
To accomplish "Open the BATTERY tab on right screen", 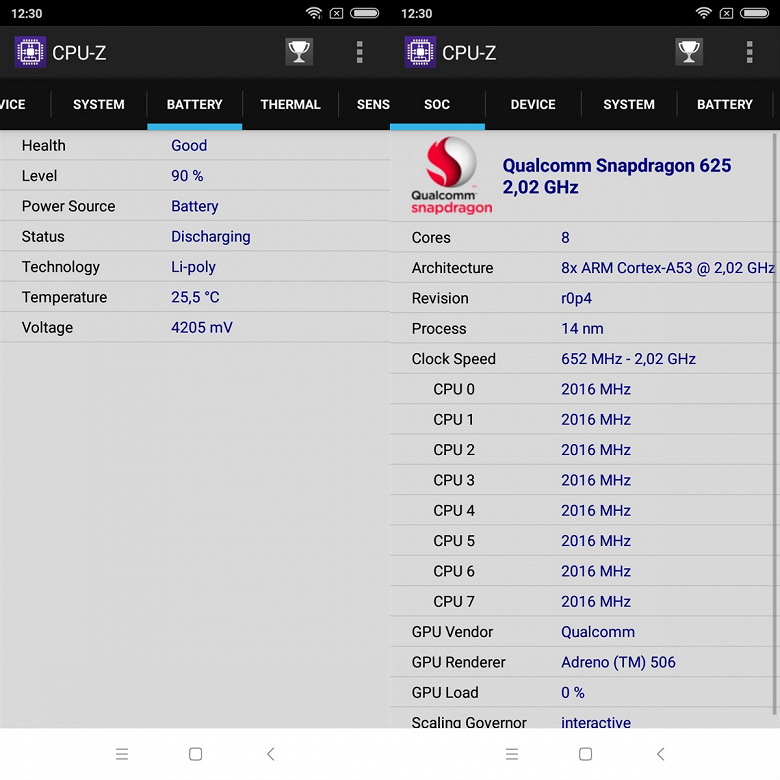I will click(x=724, y=104).
